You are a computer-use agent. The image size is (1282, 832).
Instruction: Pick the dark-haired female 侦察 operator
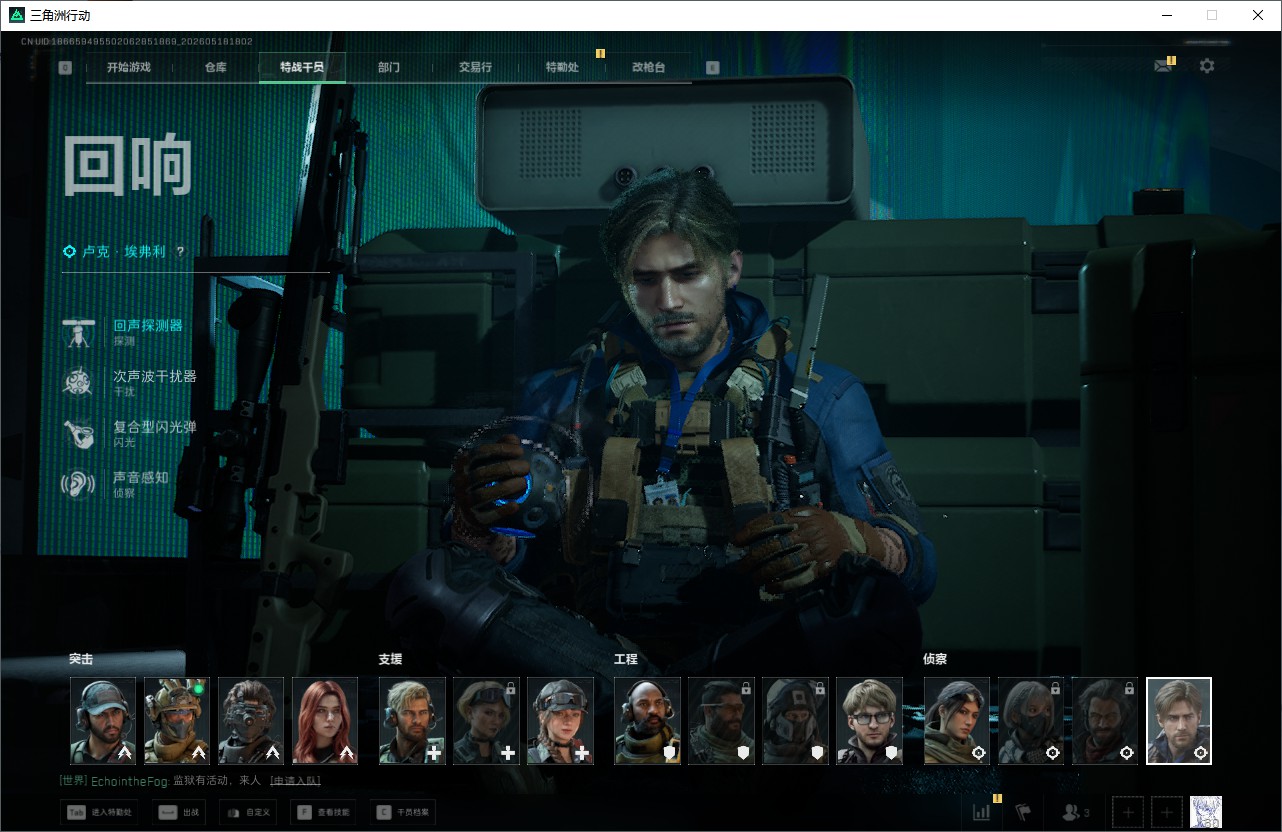pyautogui.click(x=957, y=721)
